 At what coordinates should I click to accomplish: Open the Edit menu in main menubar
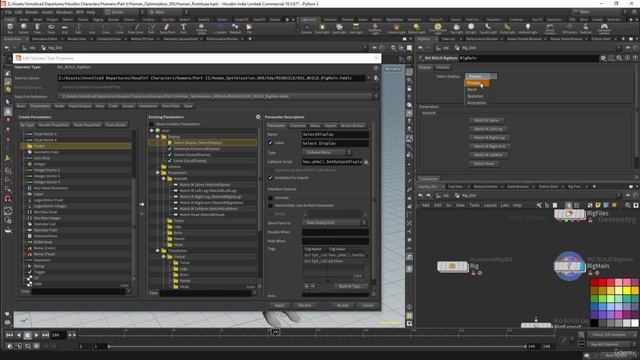(x=18, y=12)
